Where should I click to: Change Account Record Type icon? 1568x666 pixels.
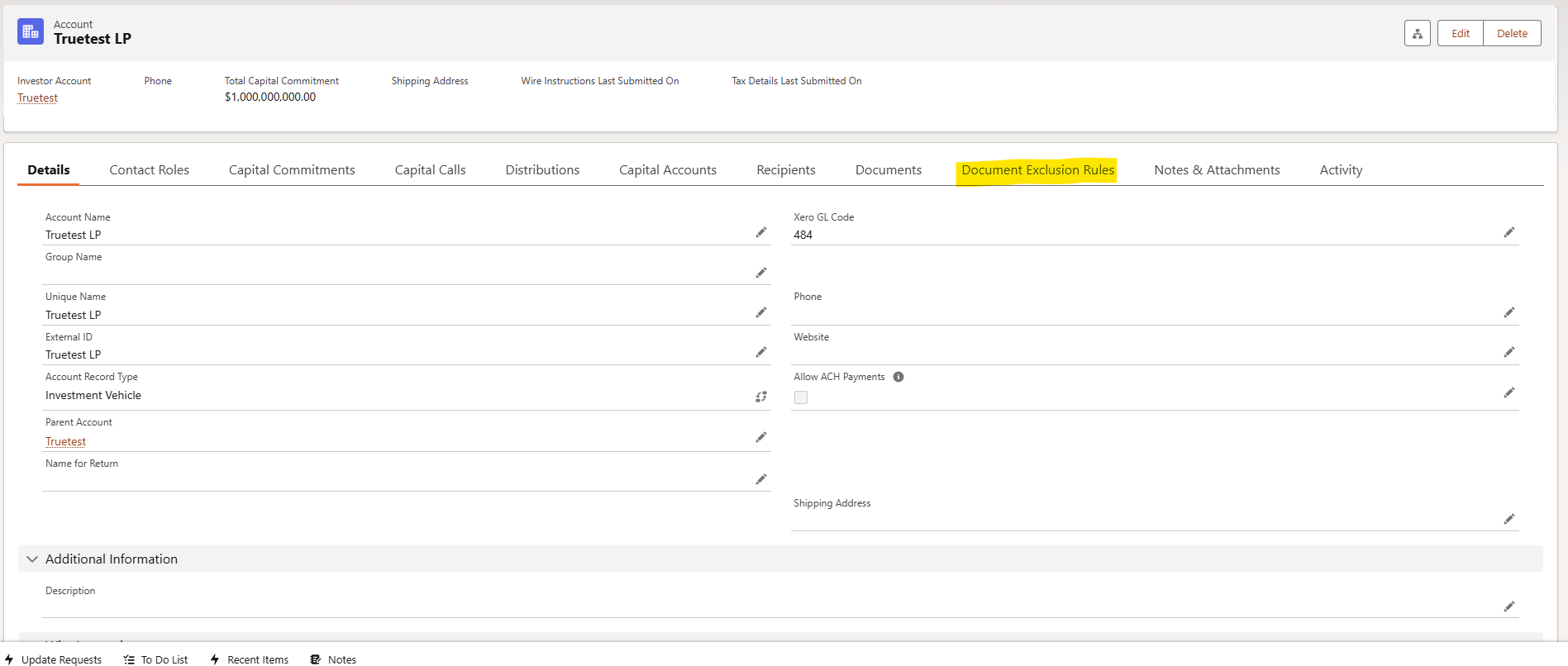[761, 397]
